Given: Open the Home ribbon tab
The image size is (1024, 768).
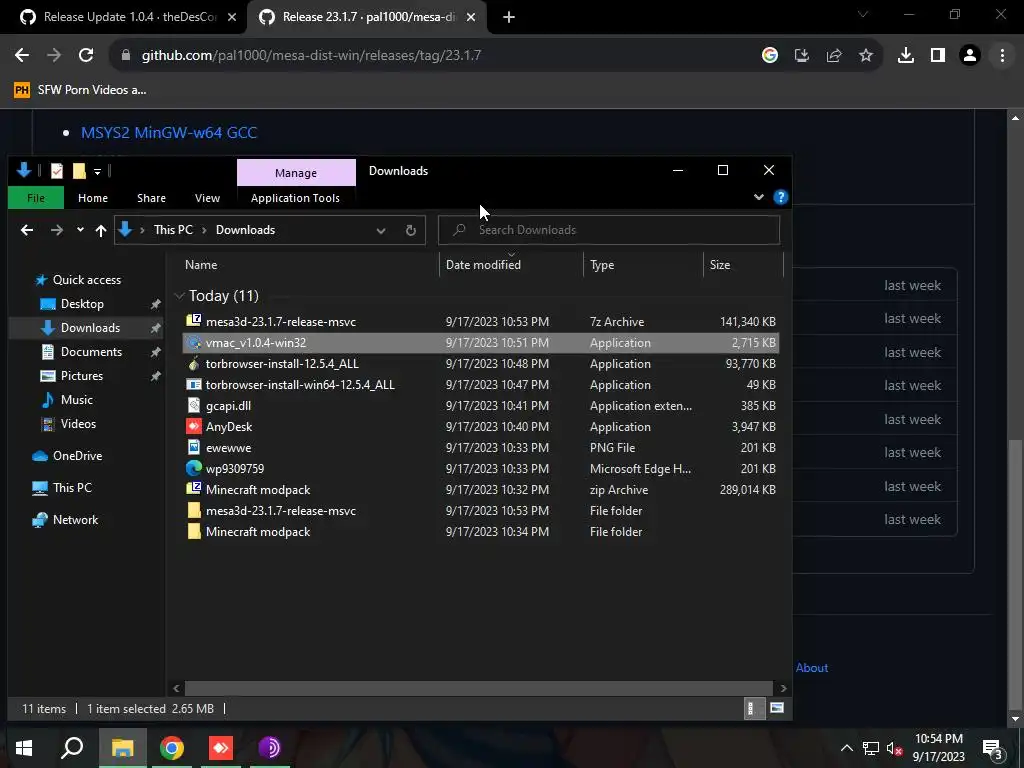Looking at the screenshot, I should point(93,198).
